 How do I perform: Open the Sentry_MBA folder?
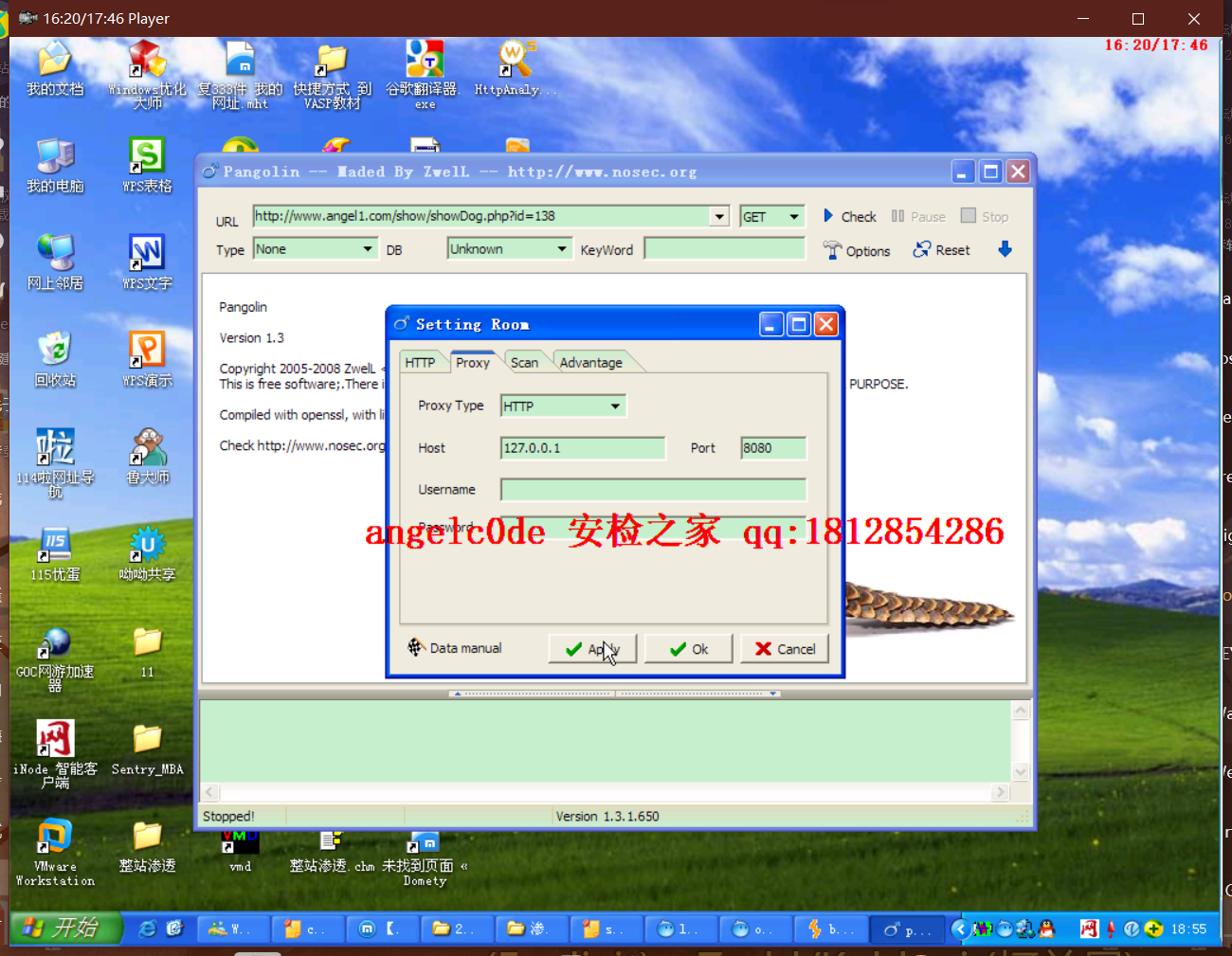coord(147,749)
